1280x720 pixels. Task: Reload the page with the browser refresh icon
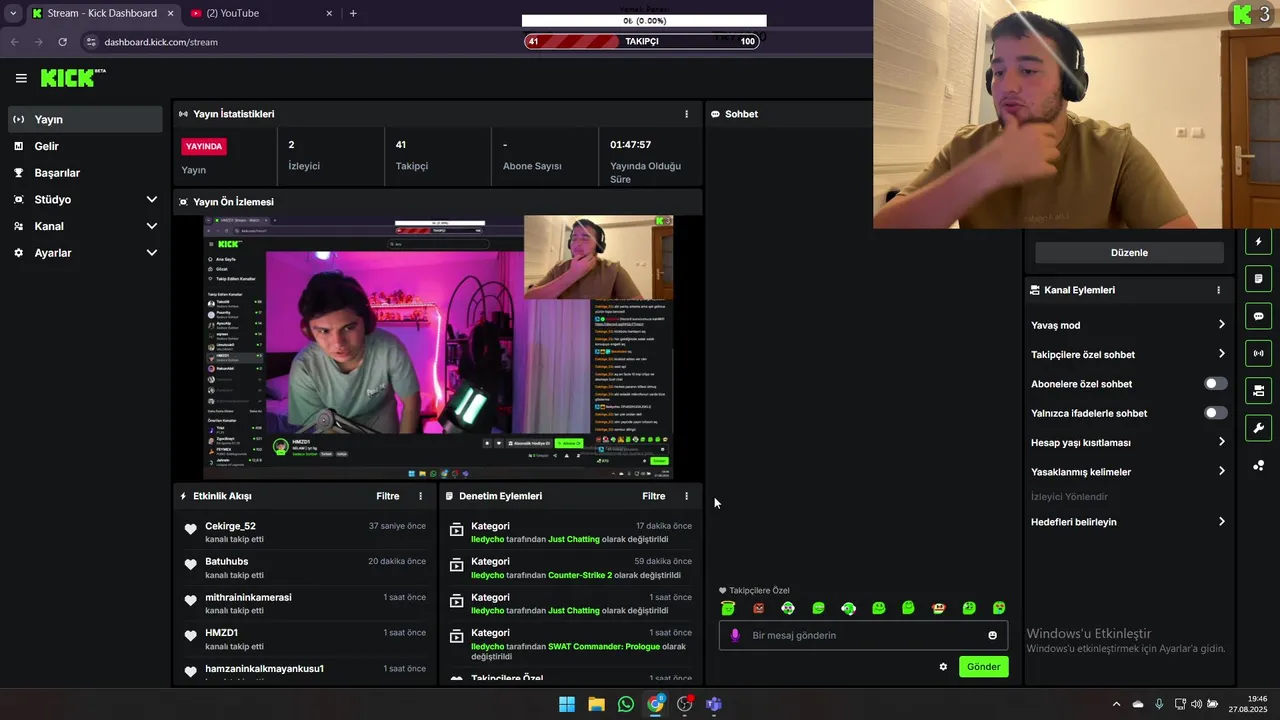(62, 42)
